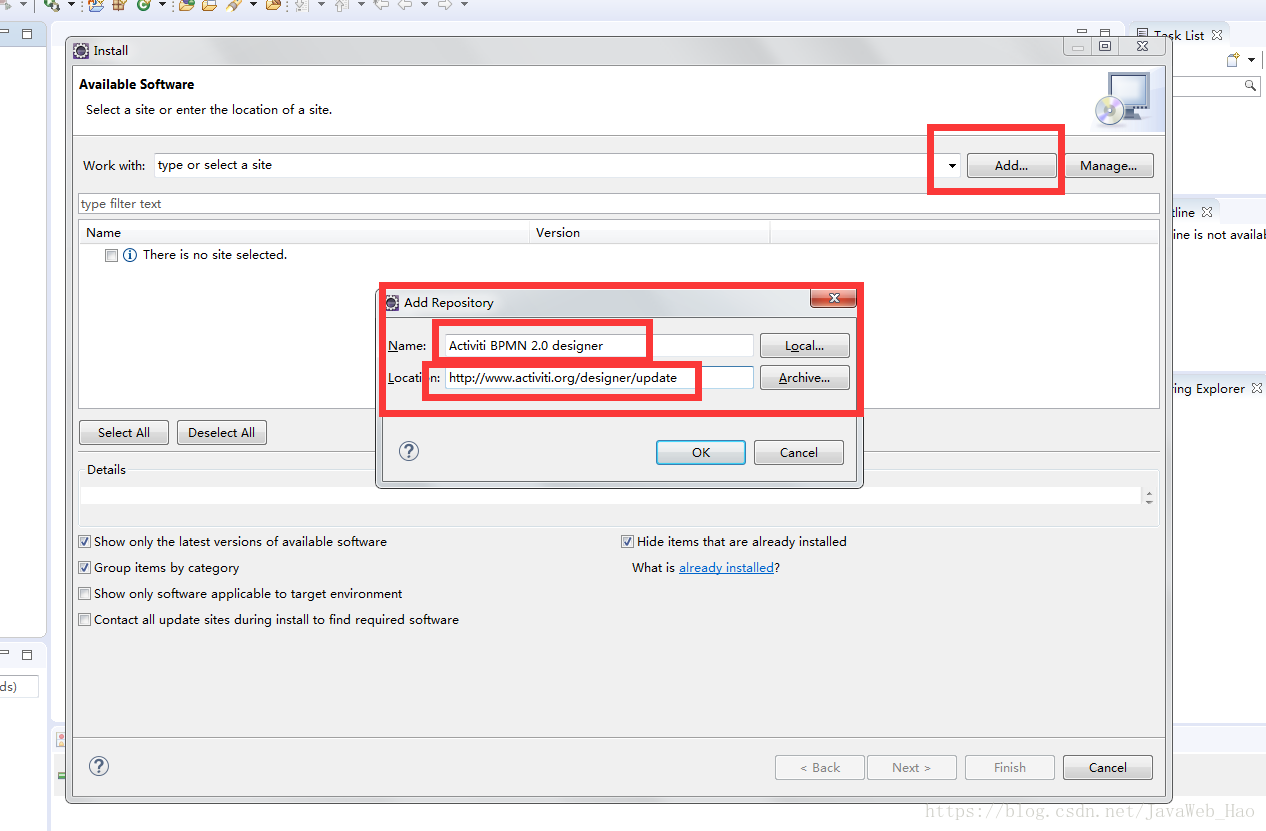Open the 'already installed' link
The height and width of the screenshot is (831, 1266).
[x=726, y=568]
